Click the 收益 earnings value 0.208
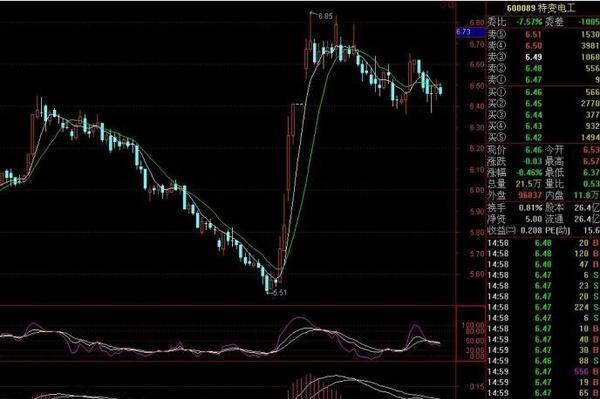Screen dimensions: 600x399 click(531, 230)
